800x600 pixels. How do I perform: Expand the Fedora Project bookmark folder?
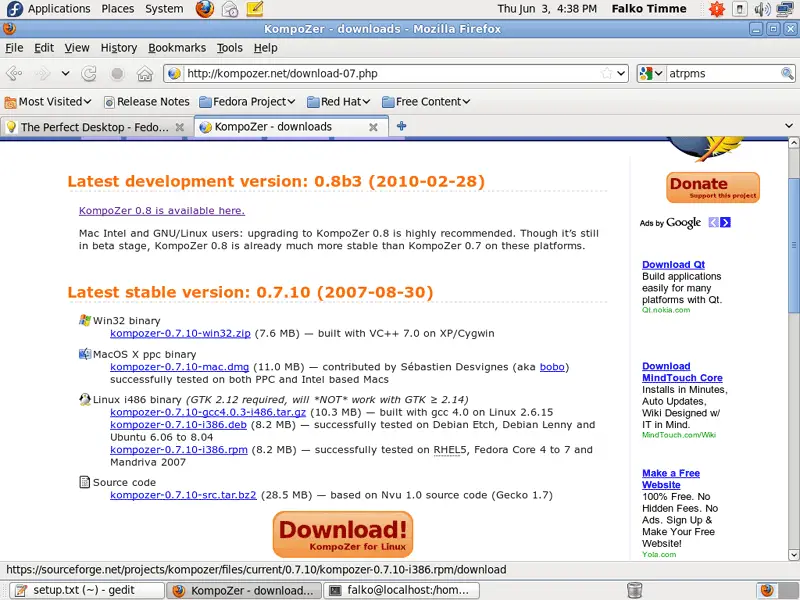(x=247, y=102)
